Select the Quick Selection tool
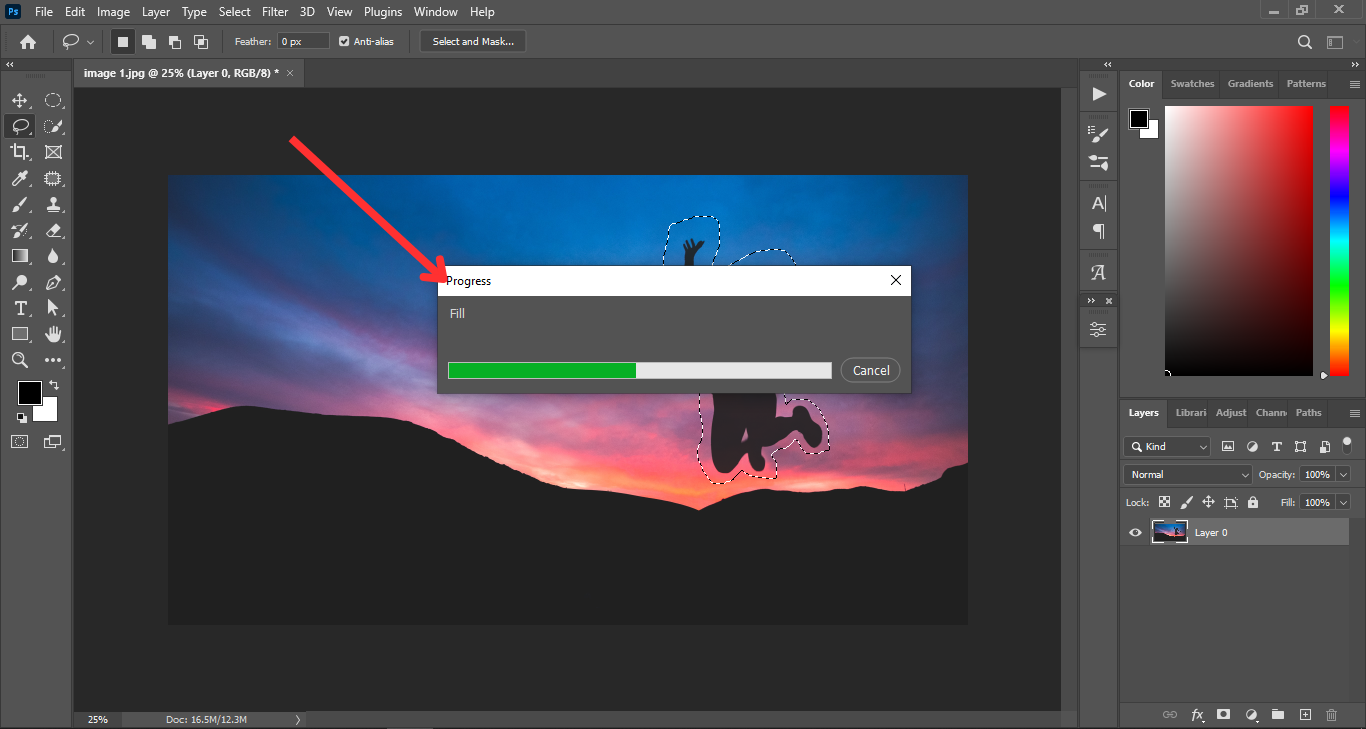The height and width of the screenshot is (729, 1366). click(x=53, y=126)
